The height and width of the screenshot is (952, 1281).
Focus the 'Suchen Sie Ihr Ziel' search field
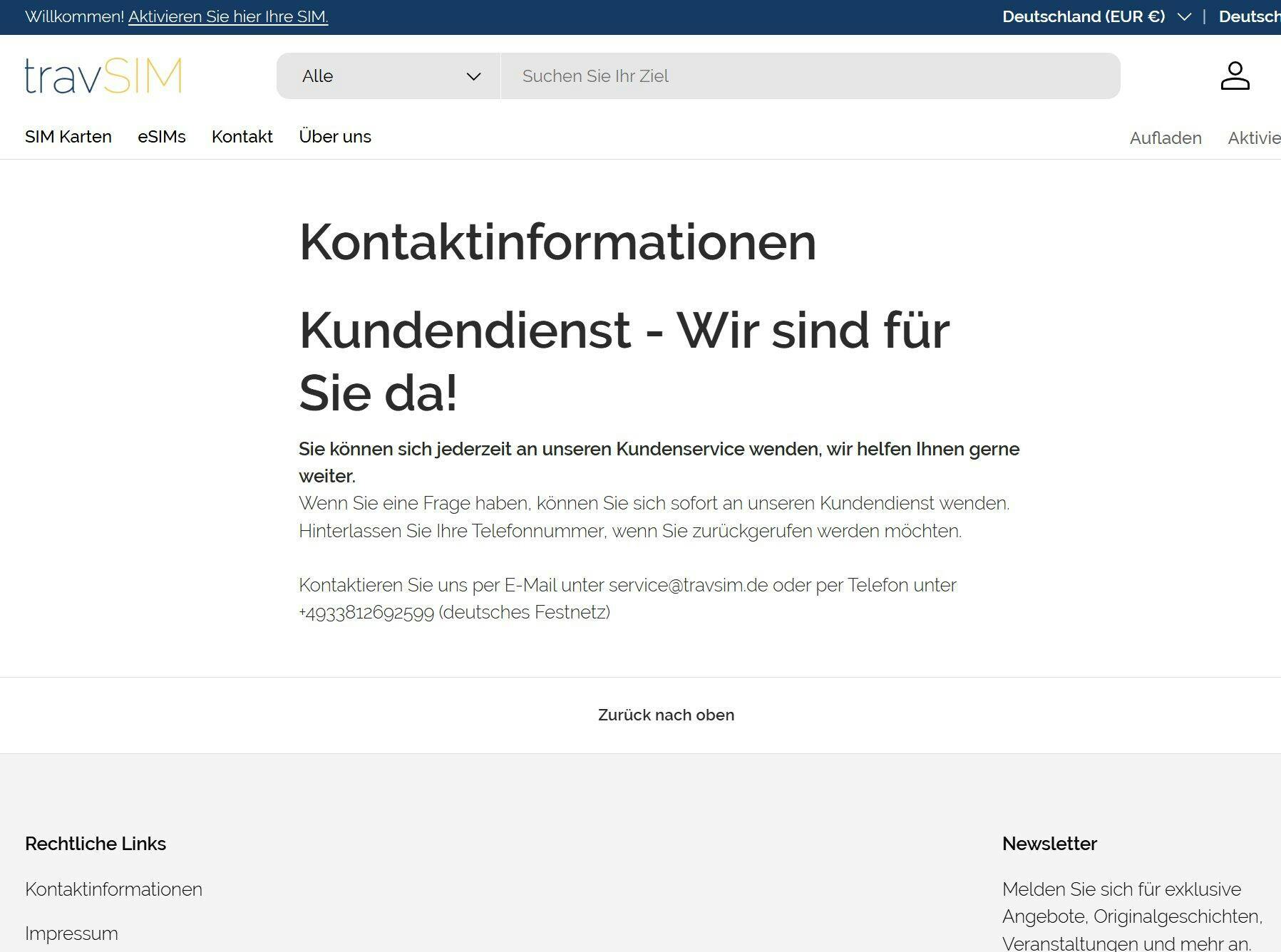point(809,76)
